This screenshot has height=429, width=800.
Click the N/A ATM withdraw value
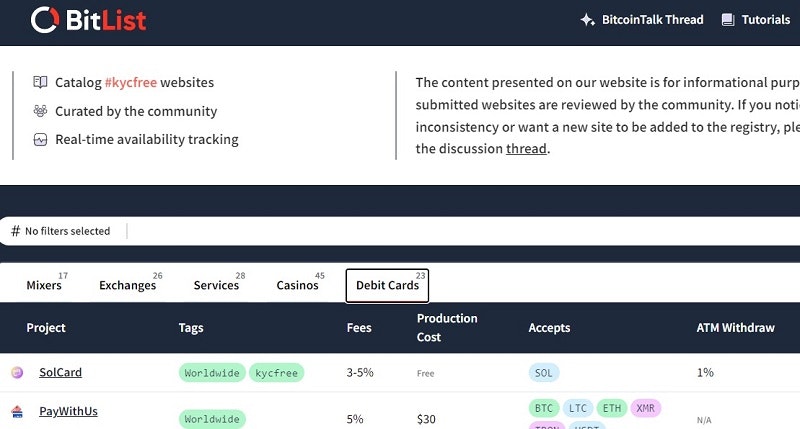pyautogui.click(x=704, y=420)
